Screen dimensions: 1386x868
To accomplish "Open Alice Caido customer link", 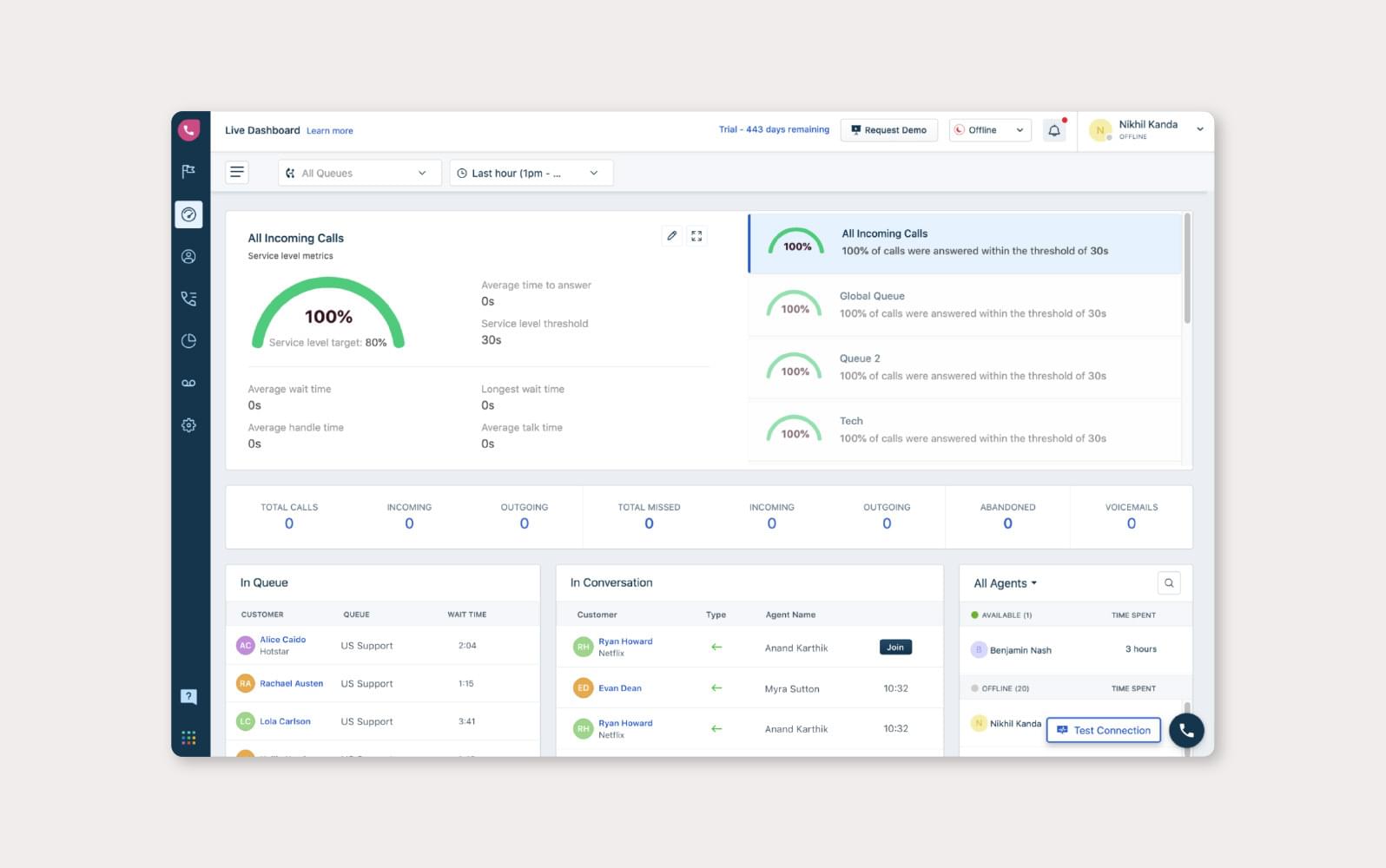I will [x=283, y=640].
